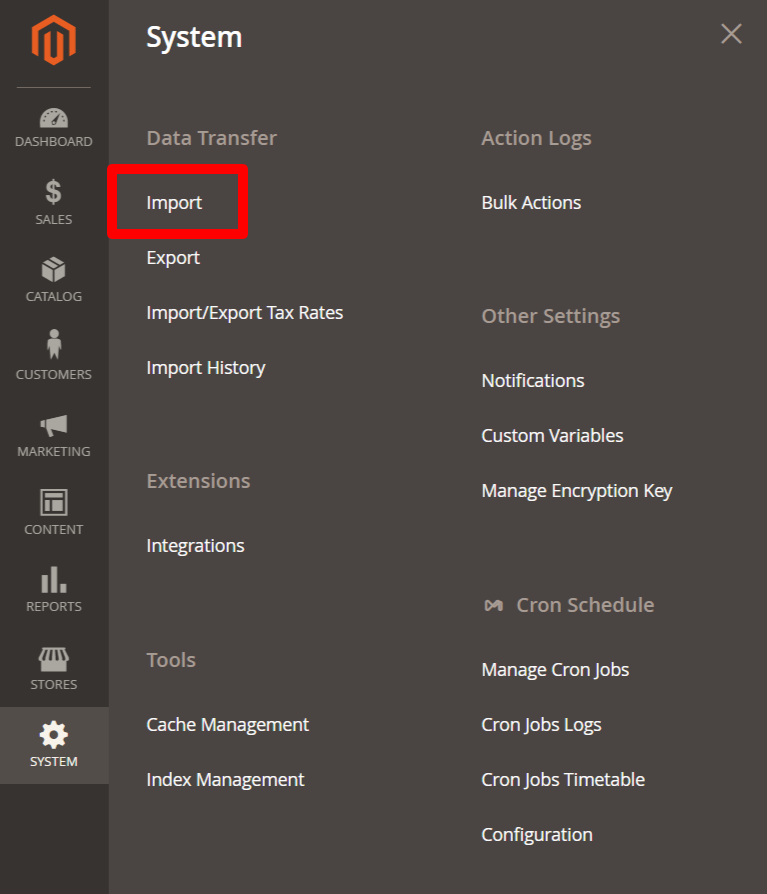Open Index Management
The width and height of the screenshot is (767, 894).
[x=225, y=780]
